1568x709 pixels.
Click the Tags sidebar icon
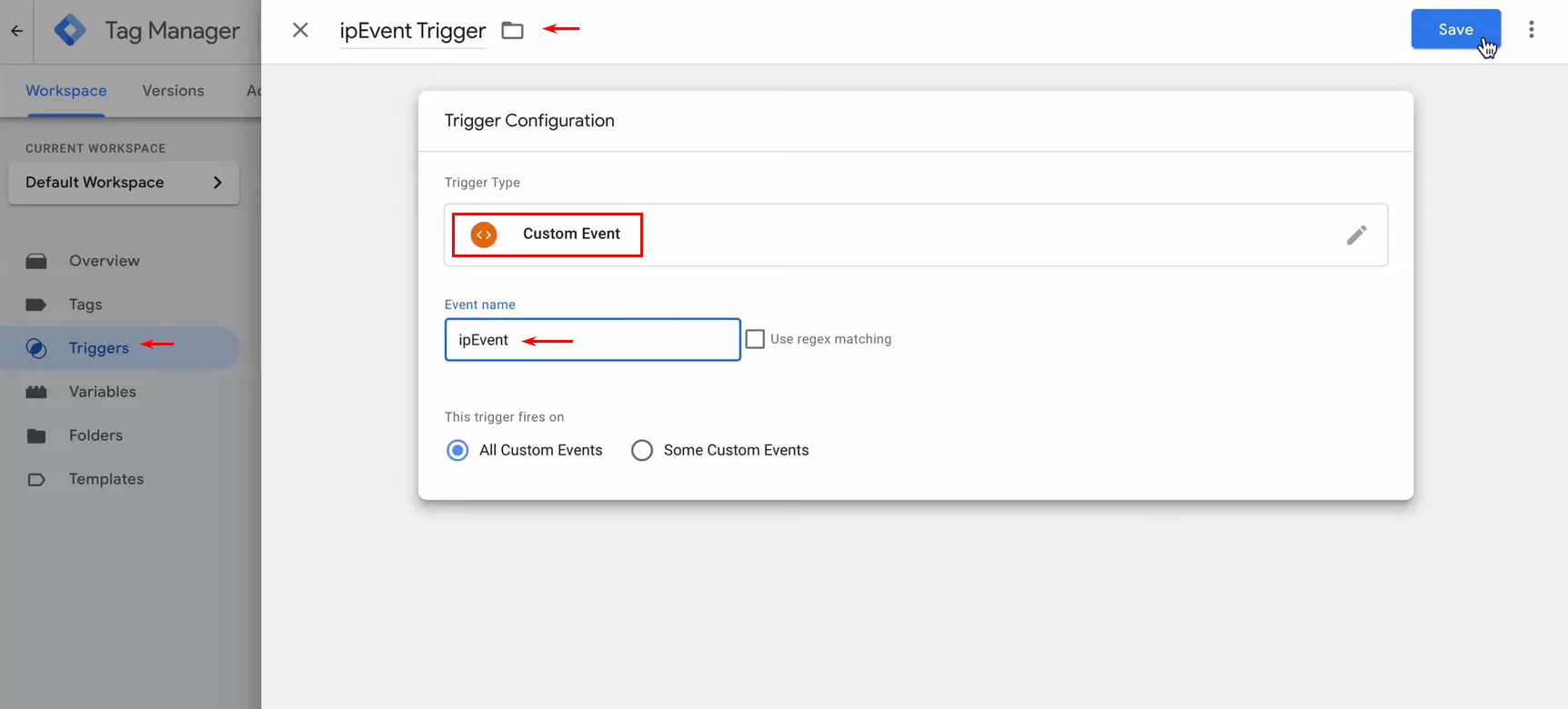tap(36, 305)
